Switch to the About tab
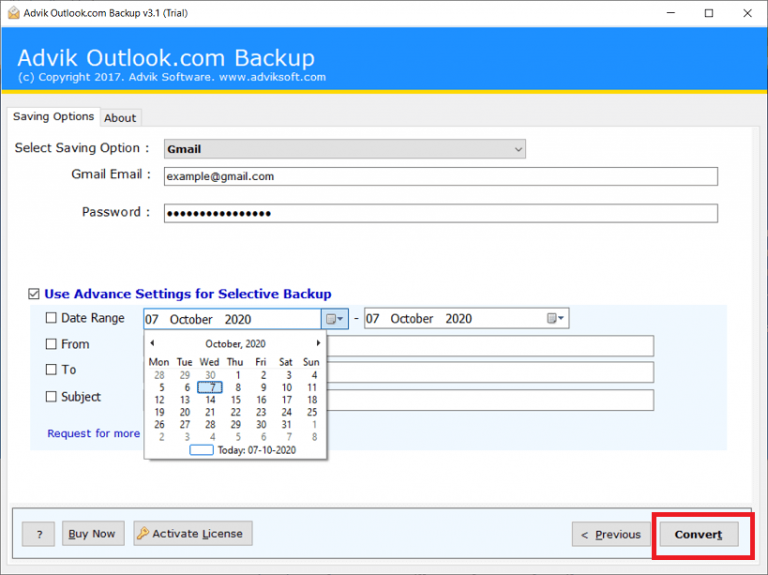 120,118
